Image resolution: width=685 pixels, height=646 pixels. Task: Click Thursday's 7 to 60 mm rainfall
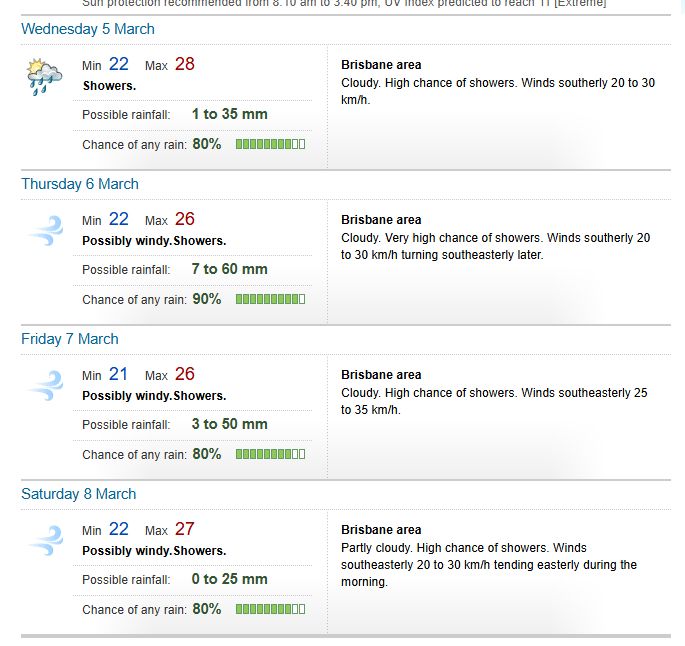(x=230, y=269)
